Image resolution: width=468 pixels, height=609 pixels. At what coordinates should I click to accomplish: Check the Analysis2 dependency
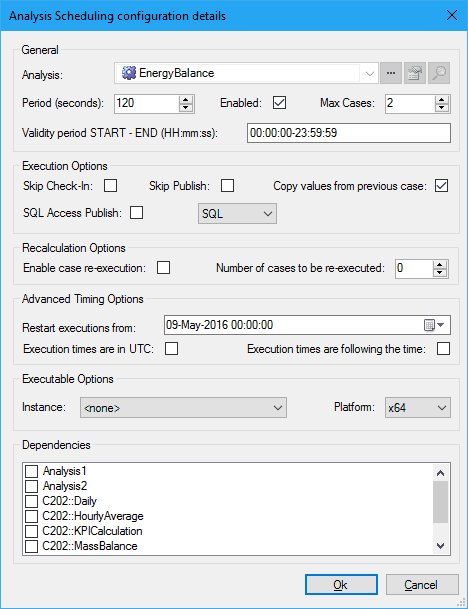(31, 486)
